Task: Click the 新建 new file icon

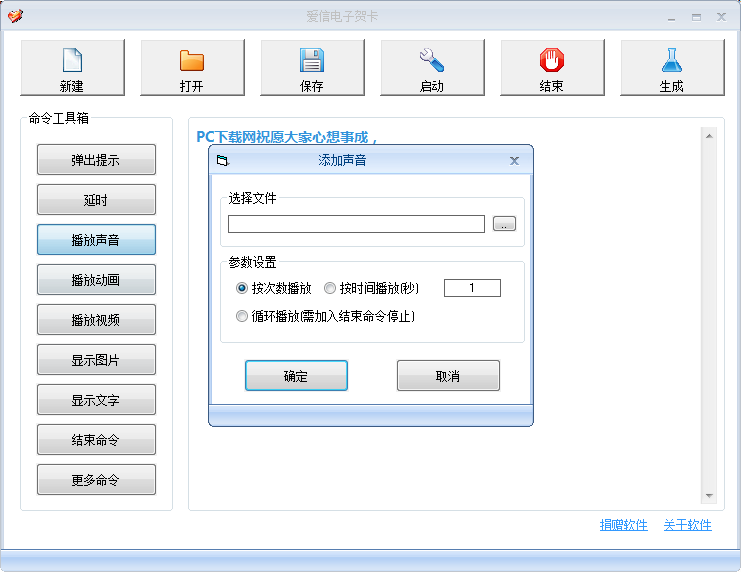Action: 72,60
